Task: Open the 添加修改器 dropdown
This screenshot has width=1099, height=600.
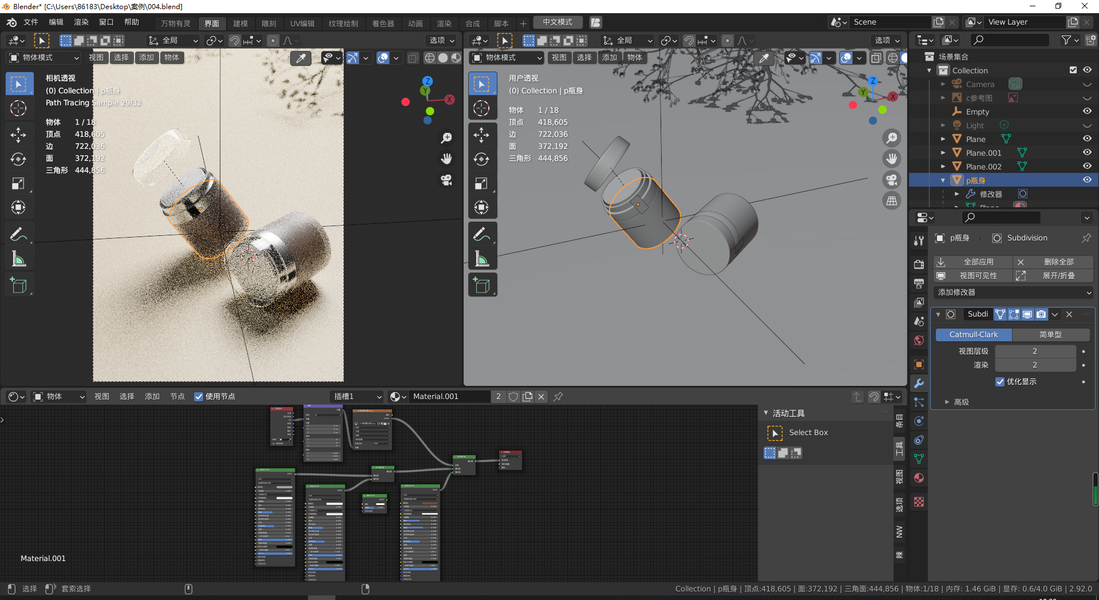Action: pyautogui.click(x=1014, y=292)
